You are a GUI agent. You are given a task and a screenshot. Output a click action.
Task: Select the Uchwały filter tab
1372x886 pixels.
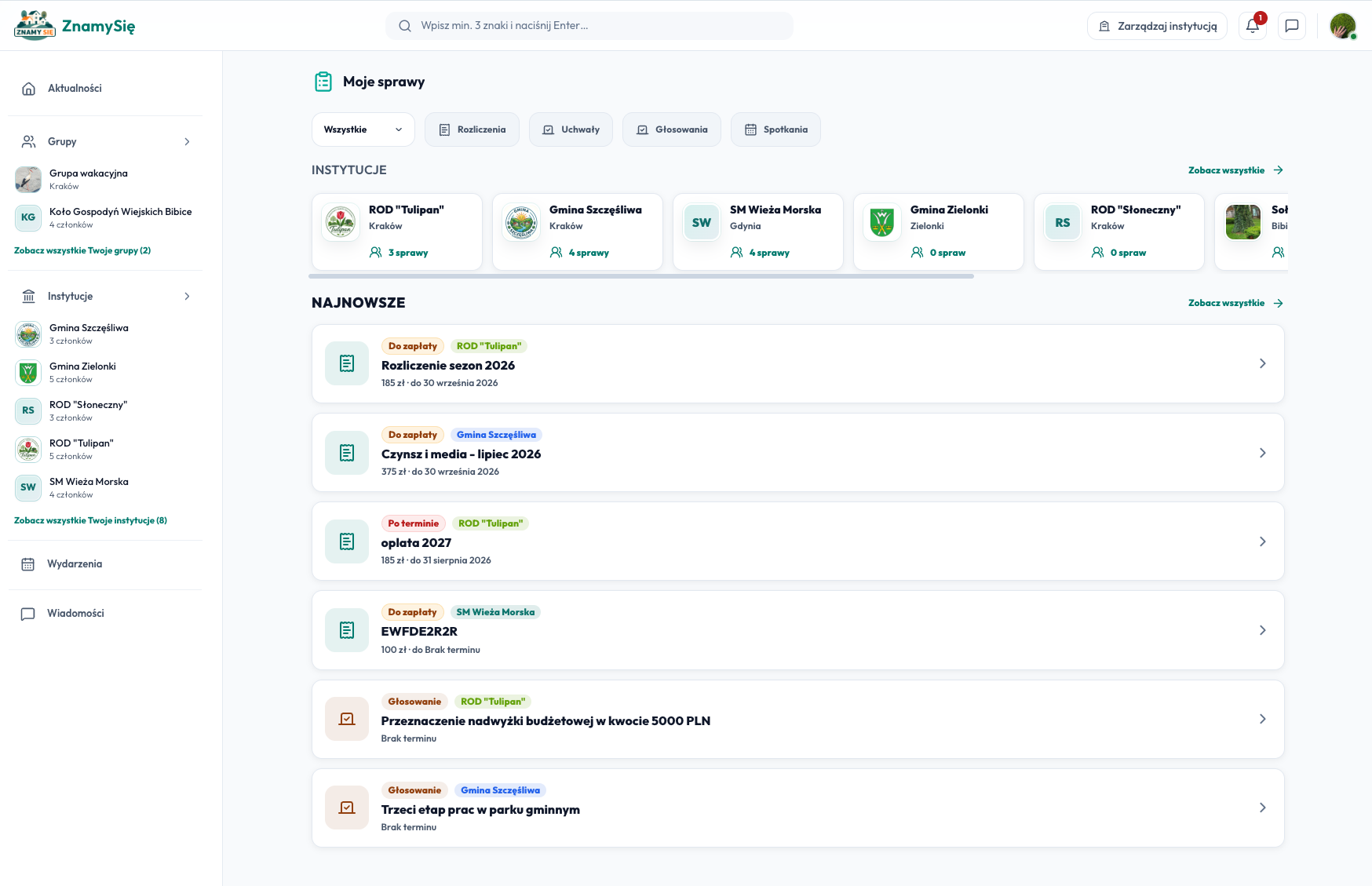pos(571,129)
